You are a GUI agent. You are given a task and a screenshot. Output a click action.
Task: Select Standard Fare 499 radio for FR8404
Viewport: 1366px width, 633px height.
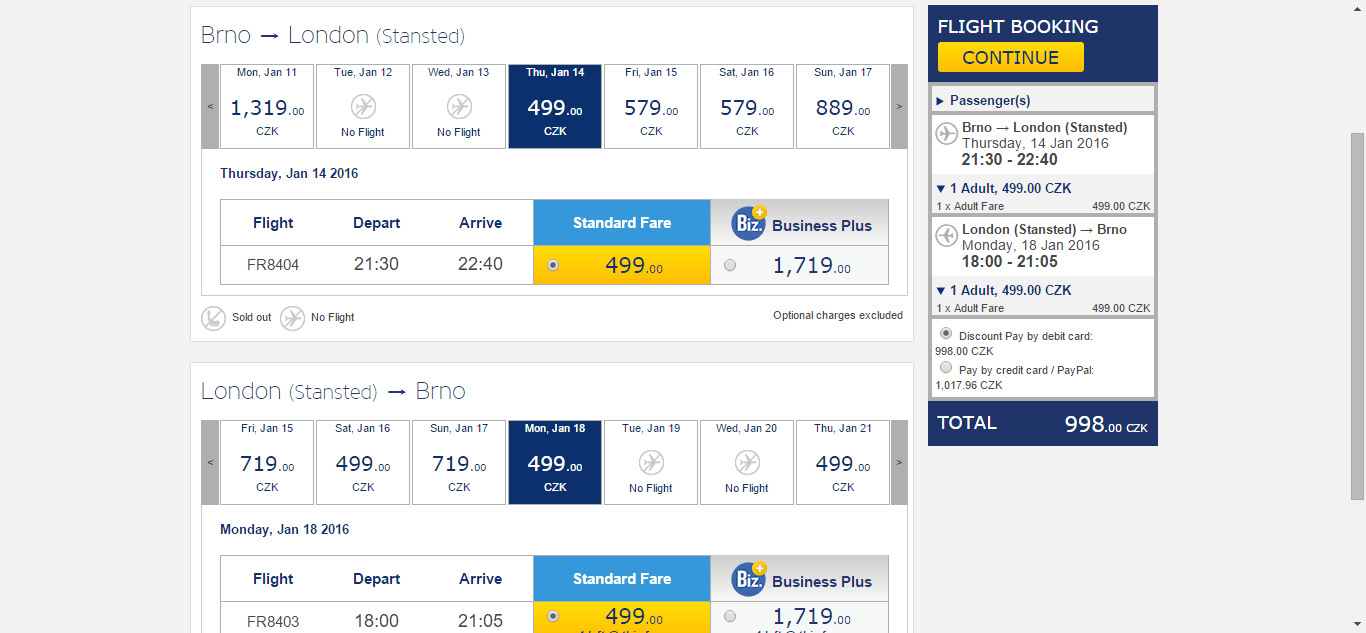pos(553,265)
